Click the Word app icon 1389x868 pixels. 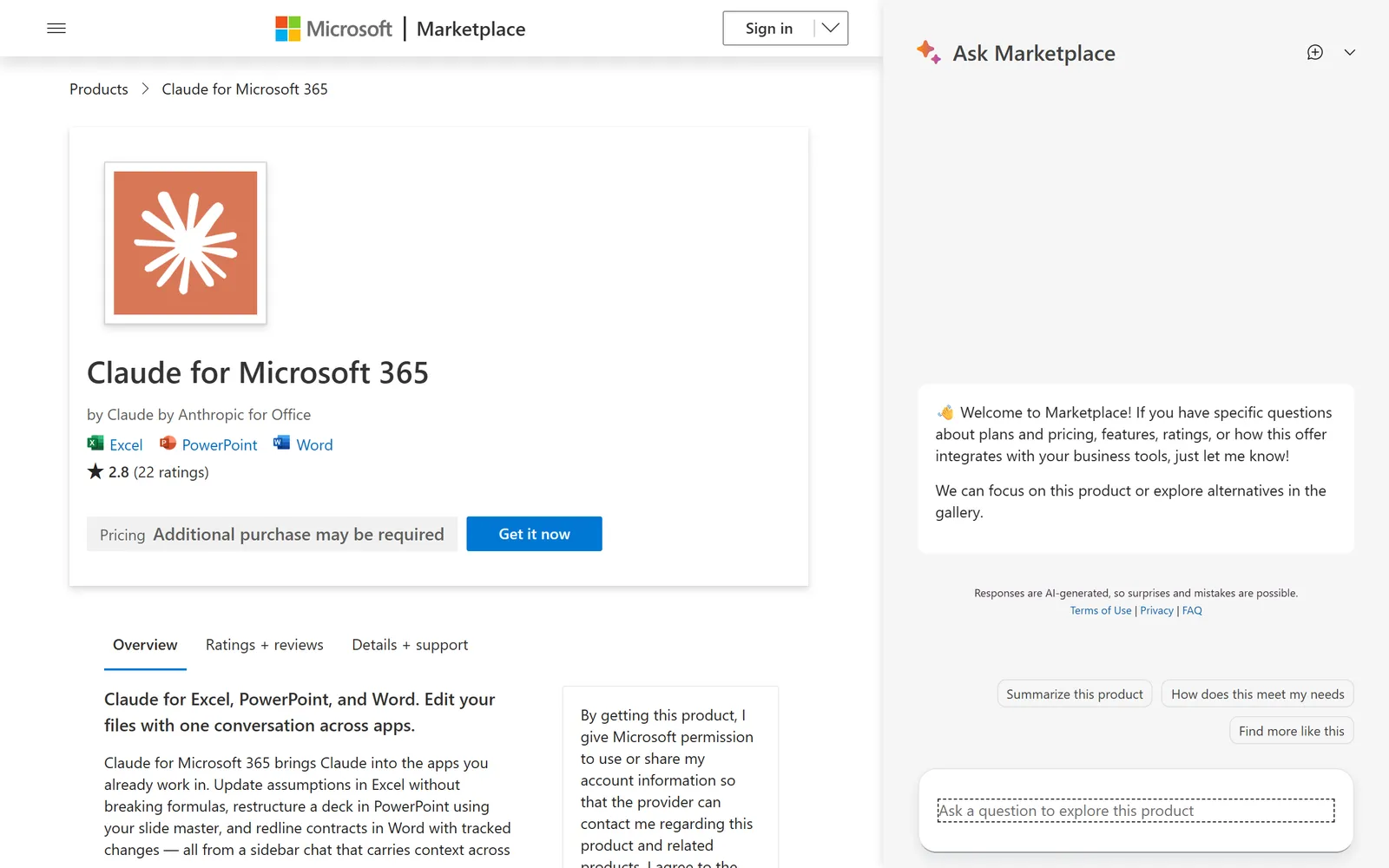pos(281,444)
